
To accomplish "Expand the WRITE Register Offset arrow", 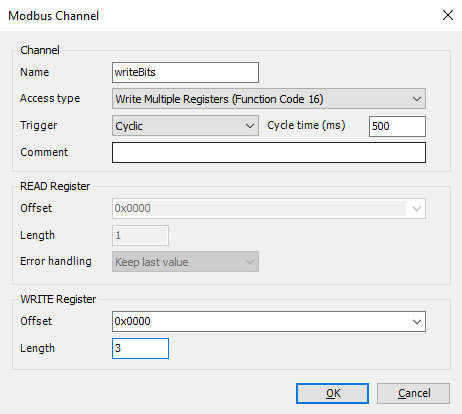I will click(x=417, y=322).
